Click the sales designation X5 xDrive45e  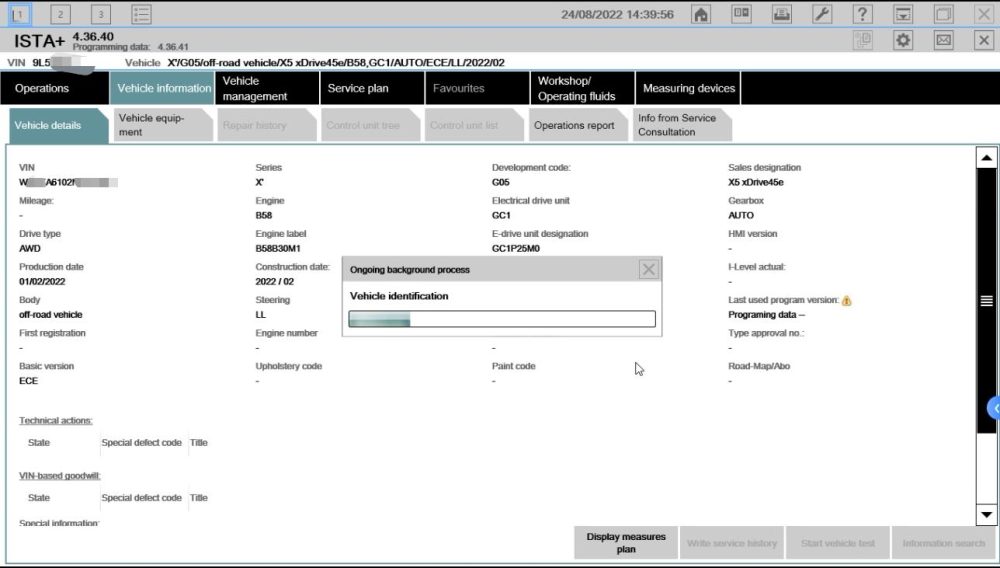tap(756, 182)
